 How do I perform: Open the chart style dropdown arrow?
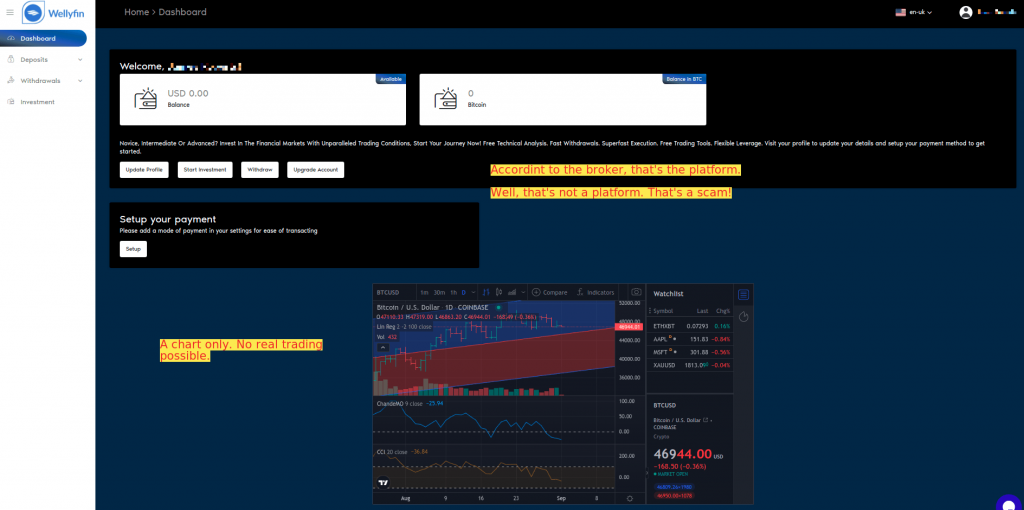click(x=523, y=293)
